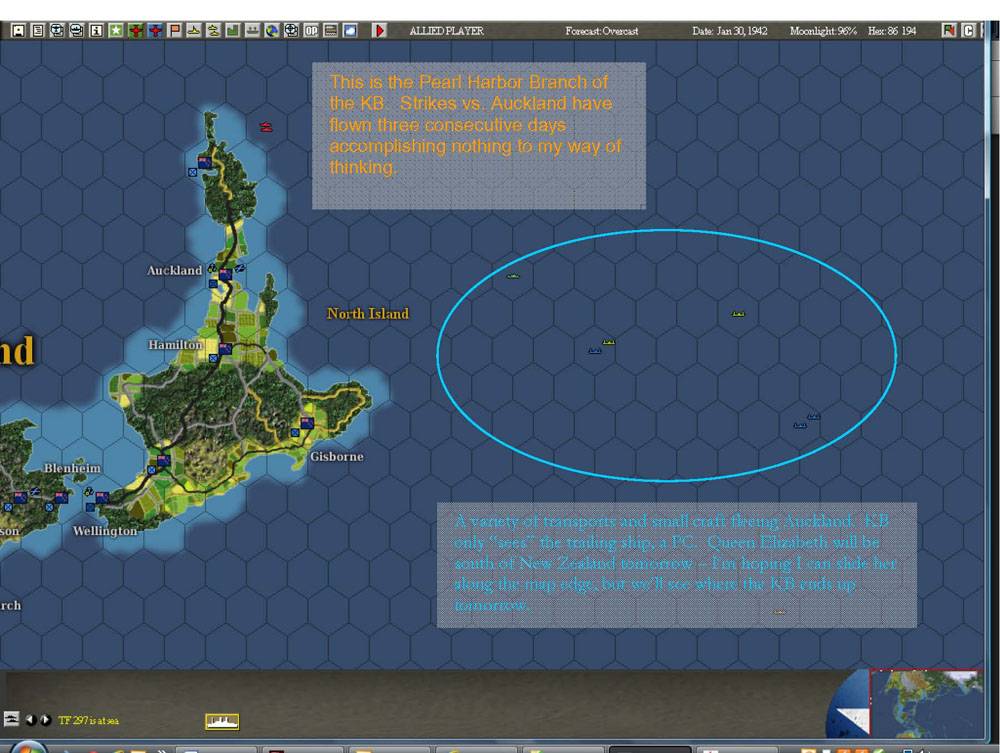This screenshot has width=1000, height=753.
Task: Click 'Moonlight: 96%' in top bar
Action: (x=823, y=31)
